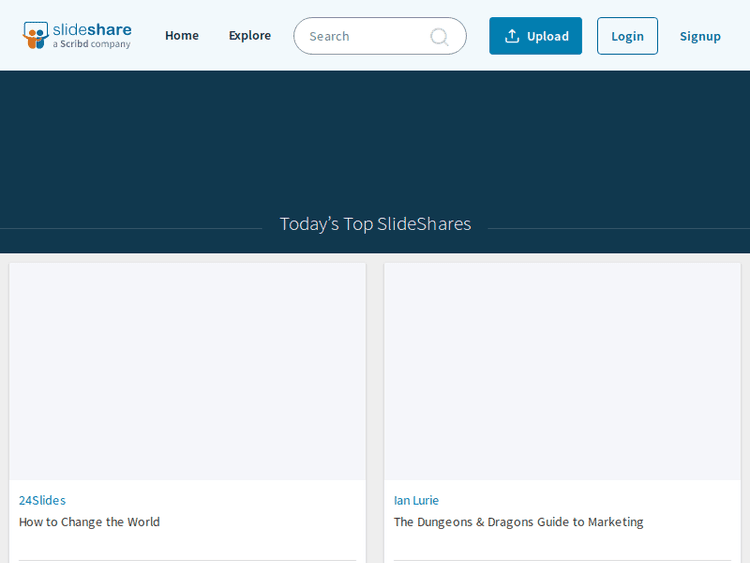The width and height of the screenshot is (750, 563).
Task: Open the Ian Lurie author link
Action: coord(416,500)
